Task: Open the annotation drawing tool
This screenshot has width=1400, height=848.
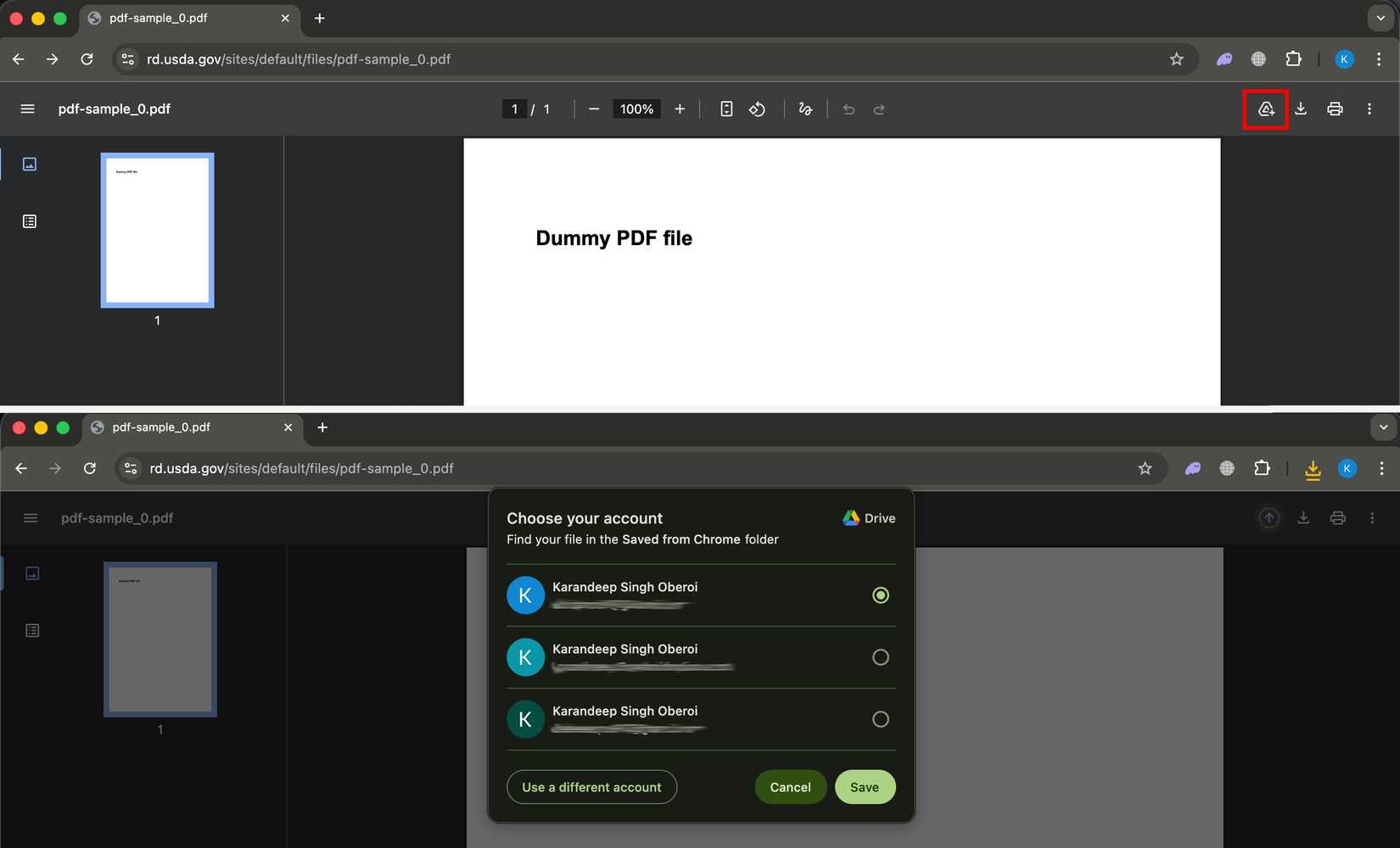Action: [x=804, y=109]
